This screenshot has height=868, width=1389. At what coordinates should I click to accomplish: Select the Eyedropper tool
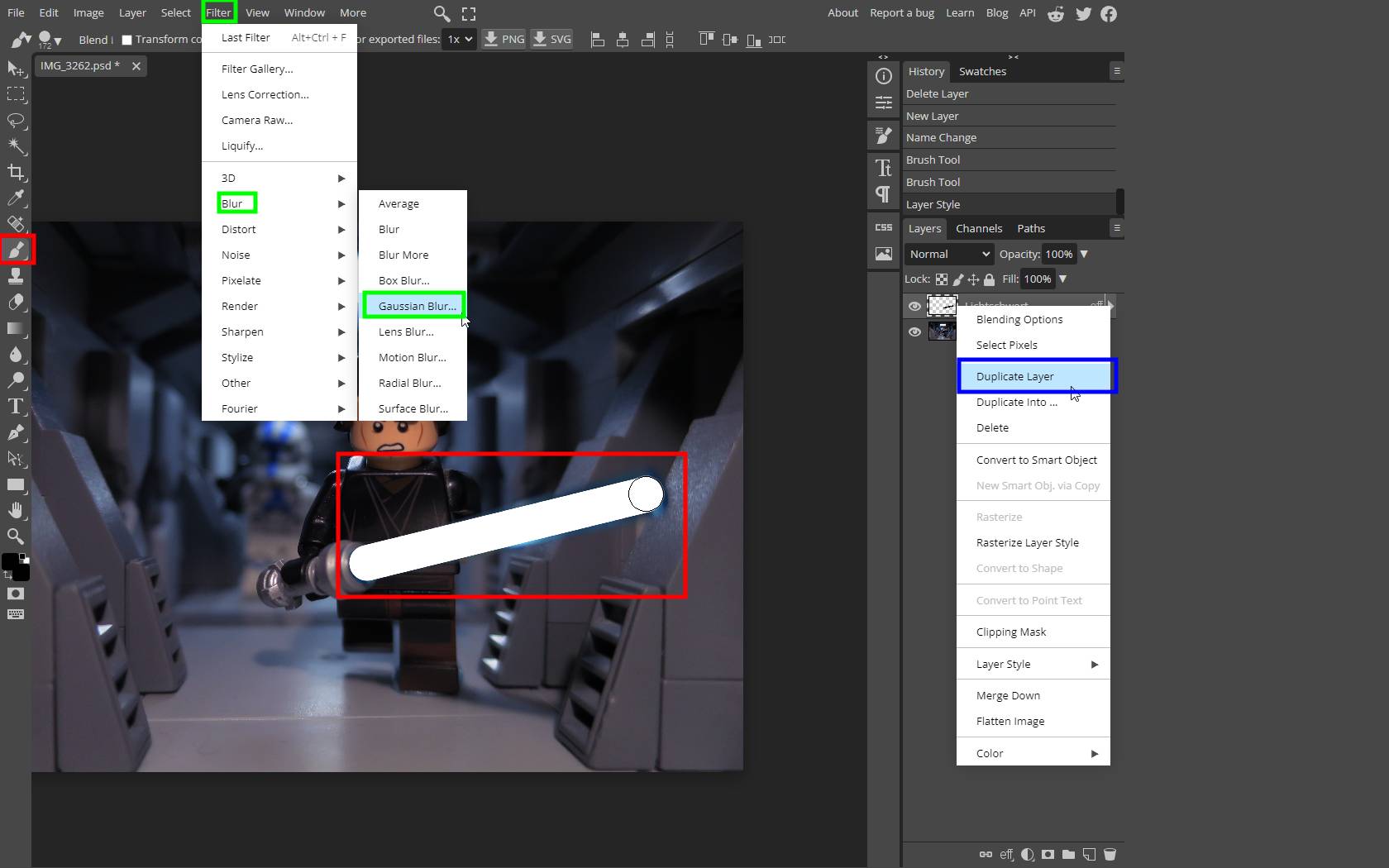tap(16, 198)
